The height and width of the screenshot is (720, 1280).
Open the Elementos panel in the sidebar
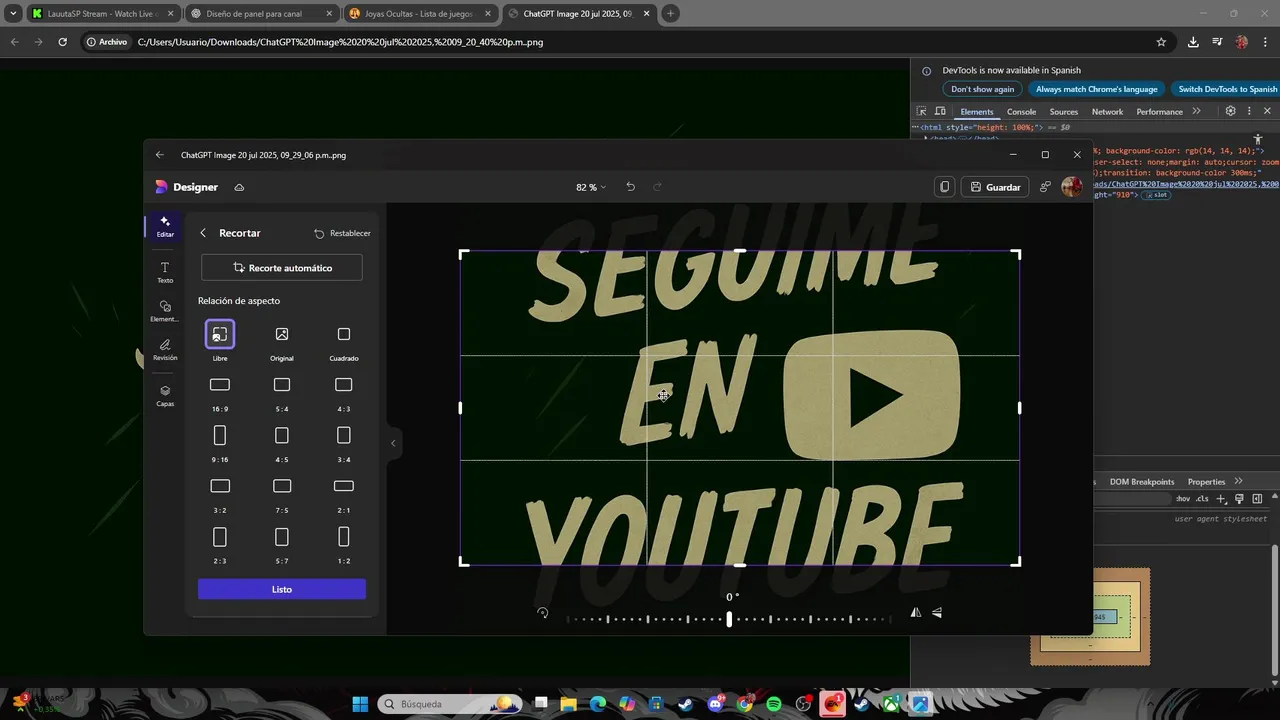165,311
